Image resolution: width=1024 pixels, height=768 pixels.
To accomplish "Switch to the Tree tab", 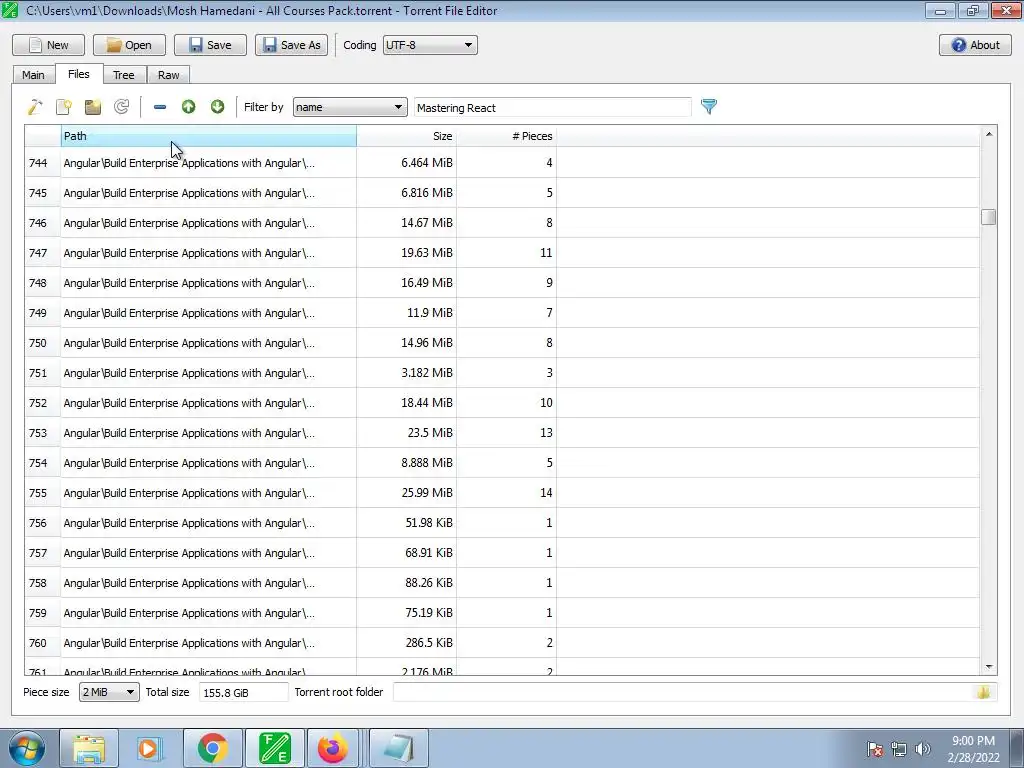I will (x=123, y=75).
